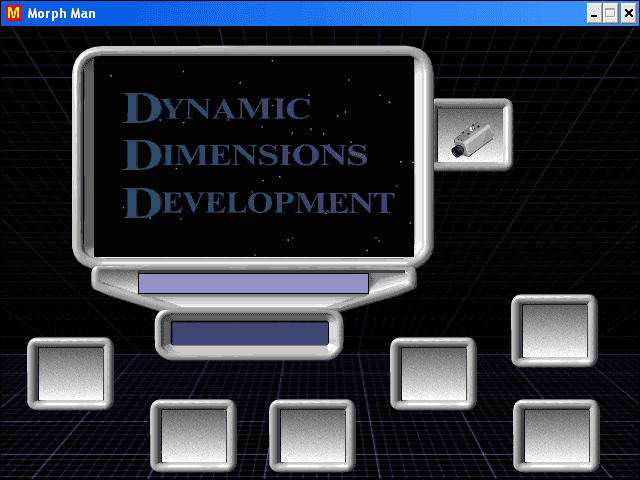Click the Dynamic Dimensions Development display screen
The height and width of the screenshot is (480, 640).
point(254,156)
